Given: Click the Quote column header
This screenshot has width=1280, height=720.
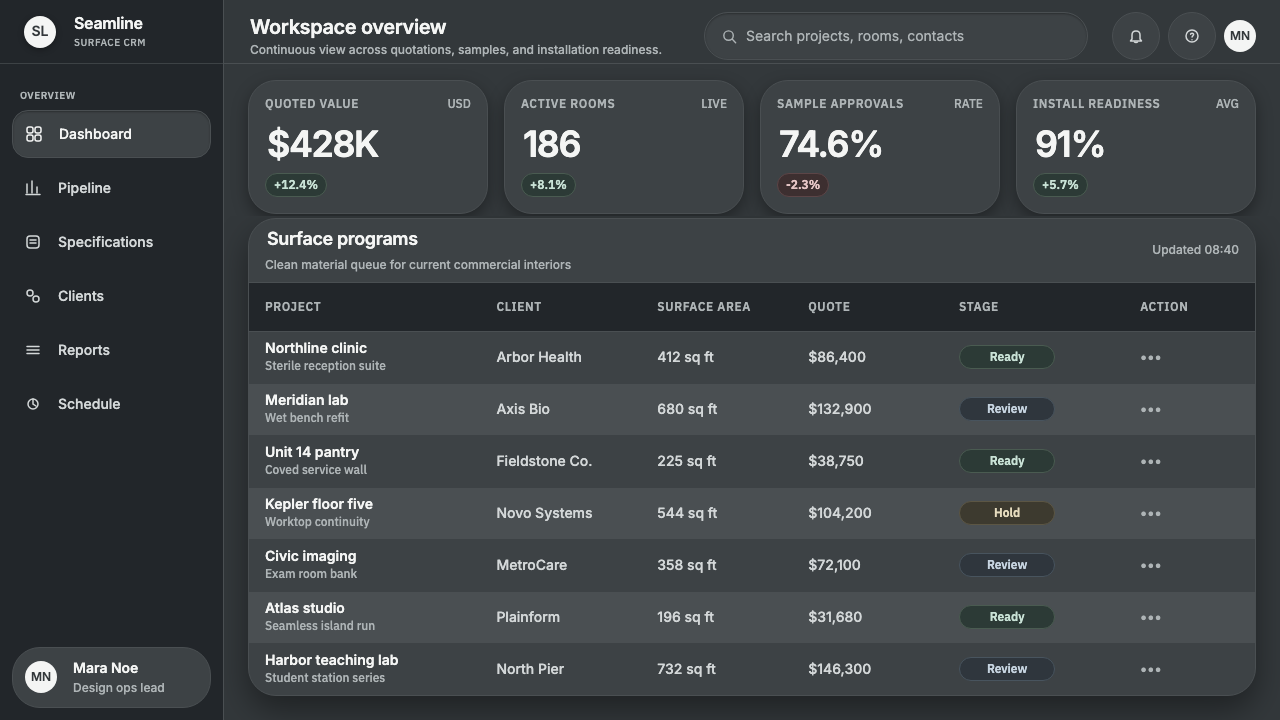Looking at the screenshot, I should click(829, 307).
